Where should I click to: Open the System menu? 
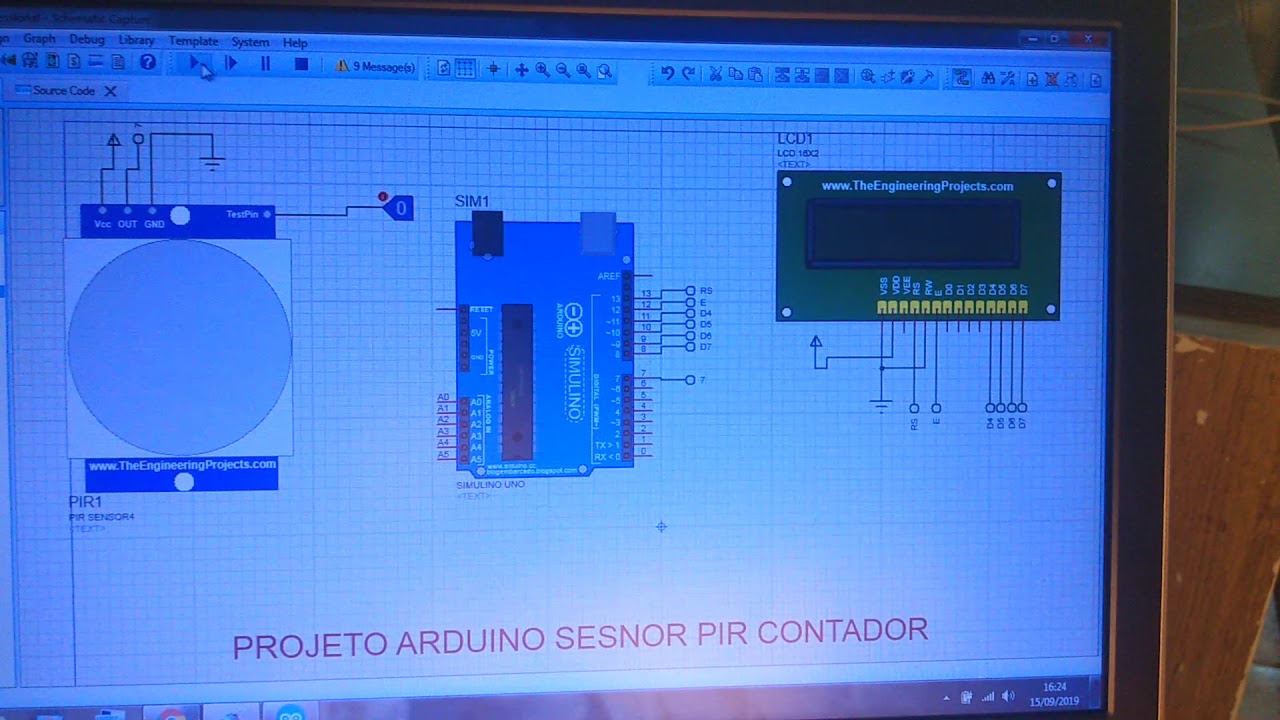250,42
